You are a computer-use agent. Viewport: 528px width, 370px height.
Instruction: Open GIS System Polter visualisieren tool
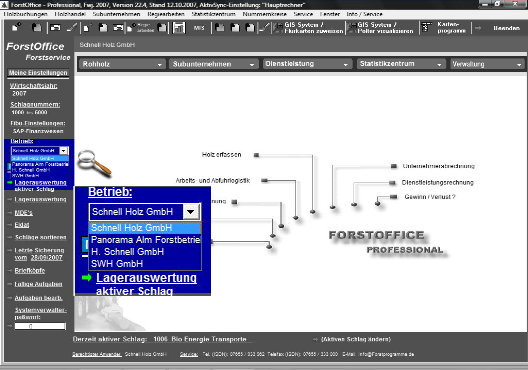382,28
